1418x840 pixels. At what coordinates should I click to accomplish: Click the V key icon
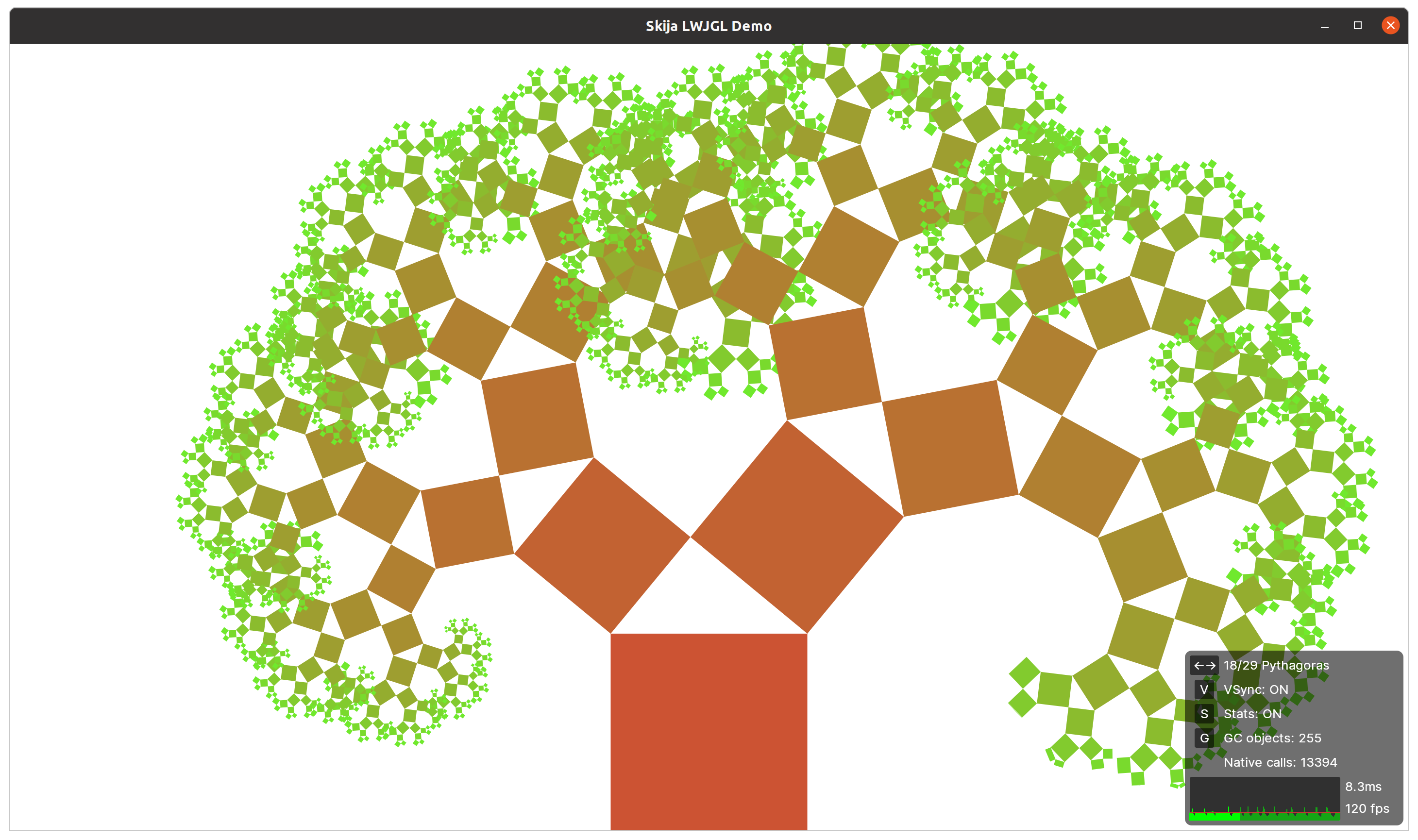(1204, 689)
